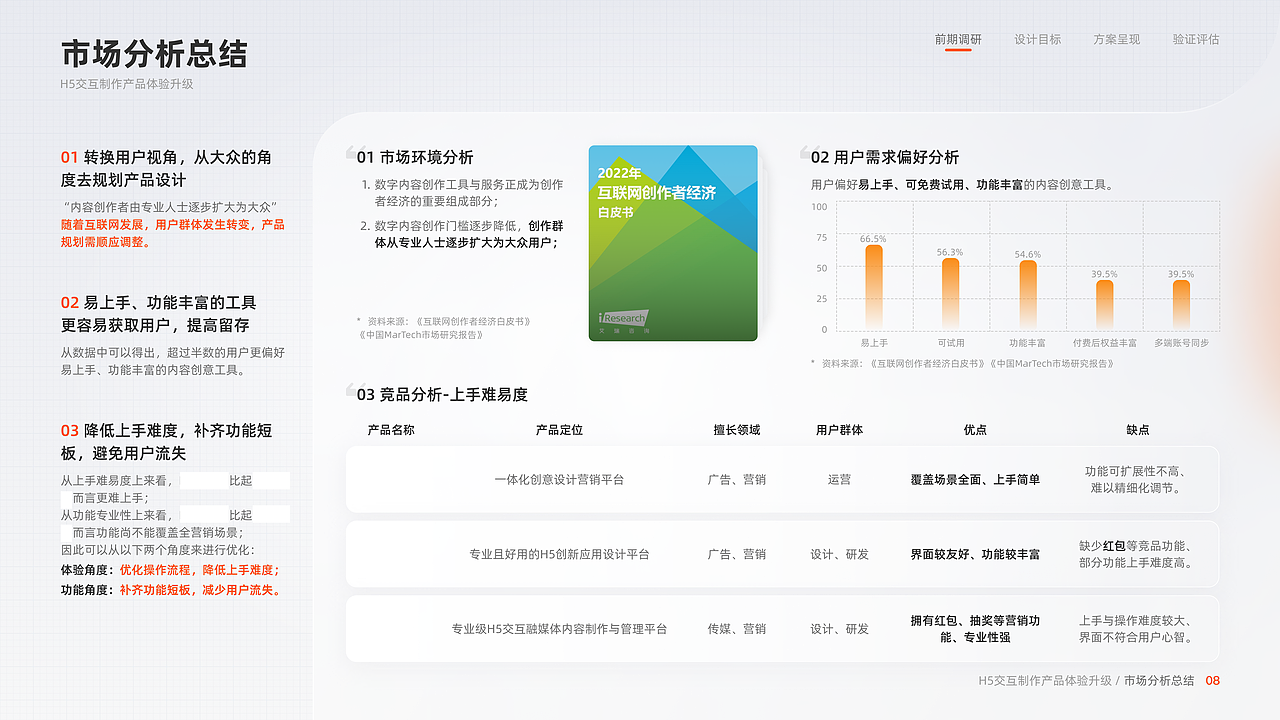Select the 验证评估 tab

pyautogui.click(x=1196, y=39)
